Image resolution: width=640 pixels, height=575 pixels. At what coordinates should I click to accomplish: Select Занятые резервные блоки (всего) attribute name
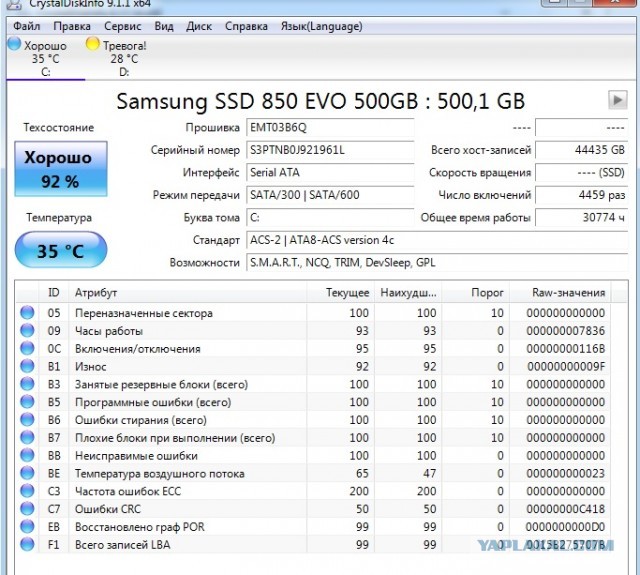161,384
